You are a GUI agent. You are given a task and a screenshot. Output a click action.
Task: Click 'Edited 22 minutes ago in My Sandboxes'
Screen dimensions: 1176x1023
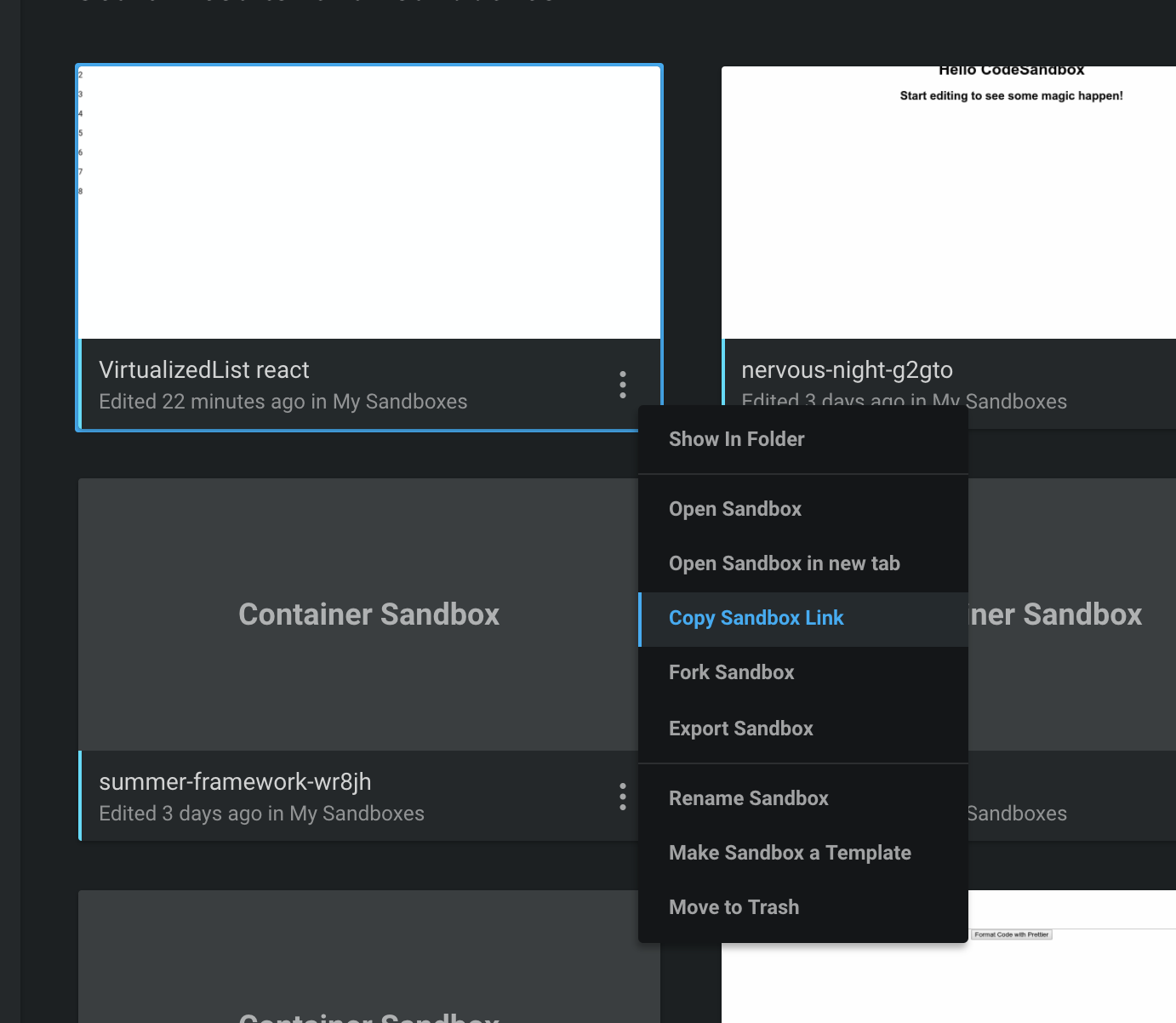pyautogui.click(x=283, y=402)
